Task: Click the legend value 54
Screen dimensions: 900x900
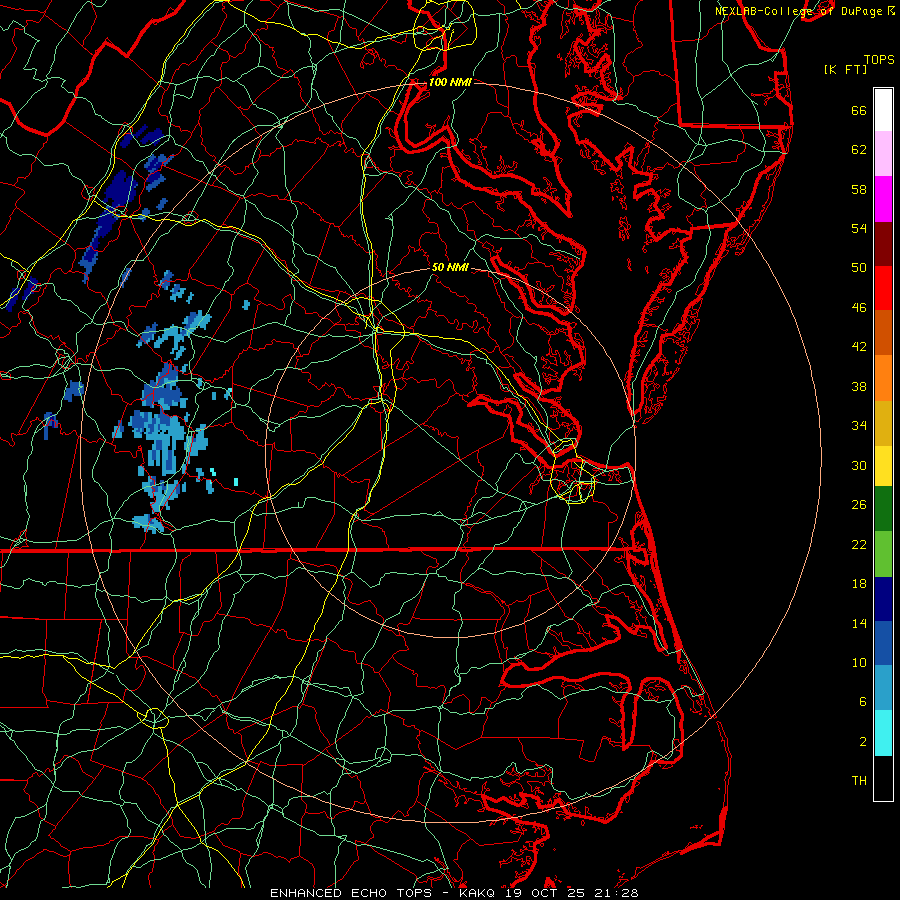Action: 859,228
